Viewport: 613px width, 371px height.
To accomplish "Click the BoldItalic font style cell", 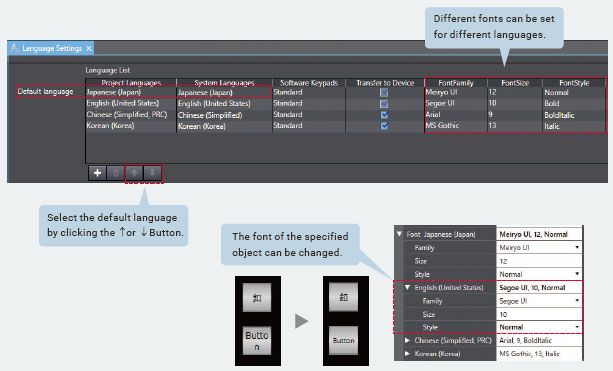I will tap(574, 115).
